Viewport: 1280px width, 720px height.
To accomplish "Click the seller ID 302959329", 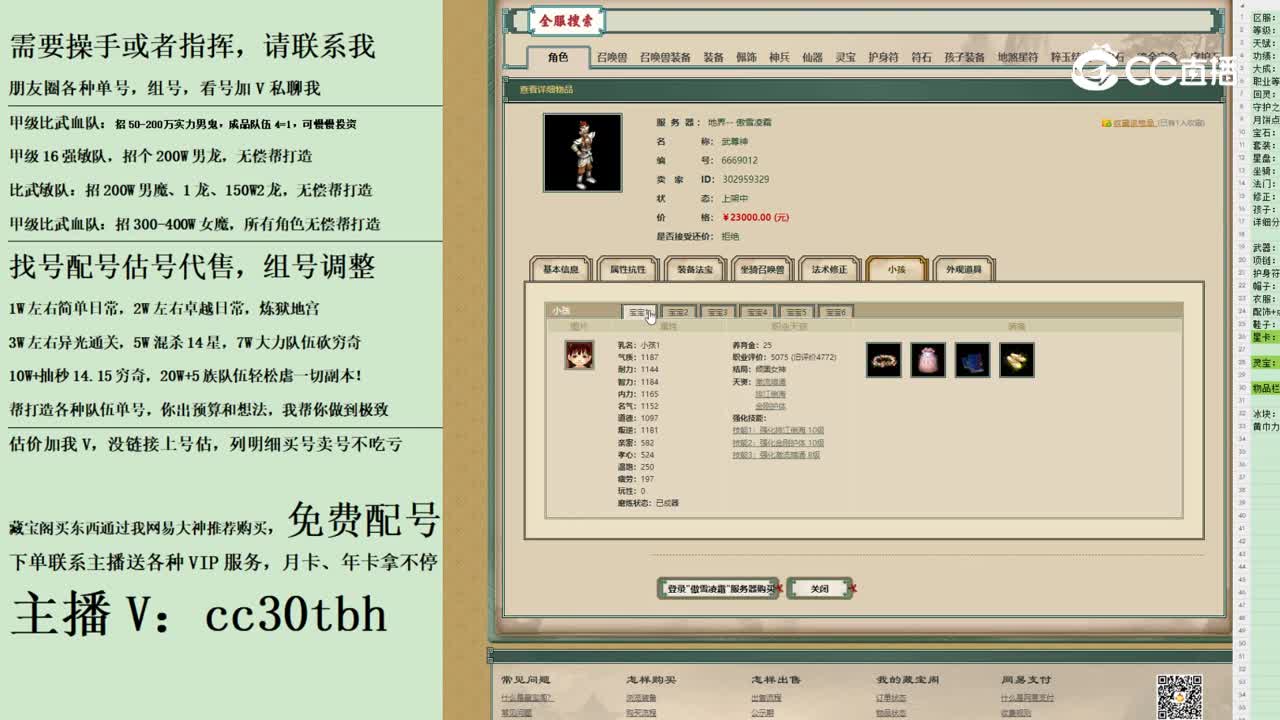I will click(x=745, y=179).
